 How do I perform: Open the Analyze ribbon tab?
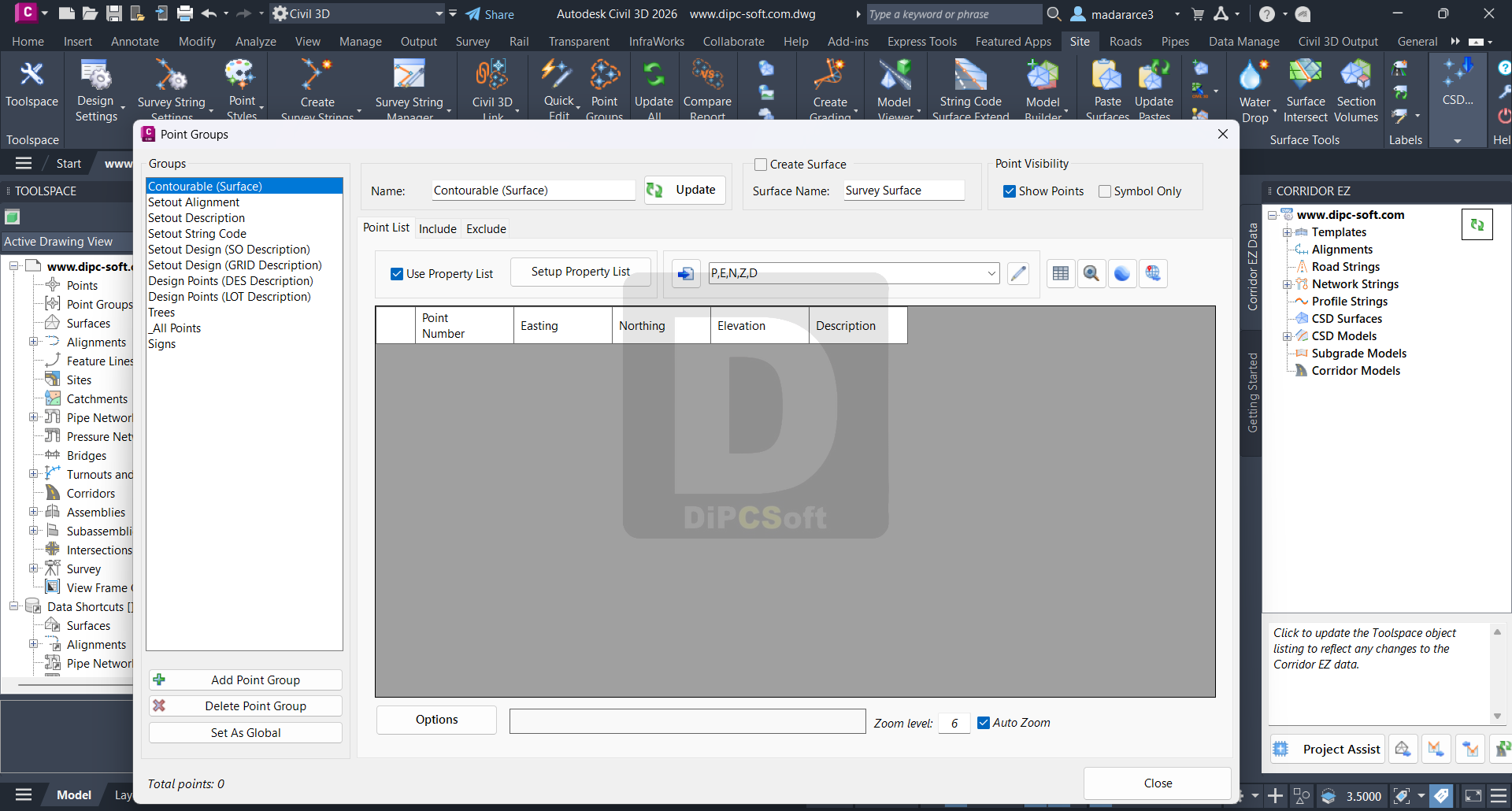(256, 42)
